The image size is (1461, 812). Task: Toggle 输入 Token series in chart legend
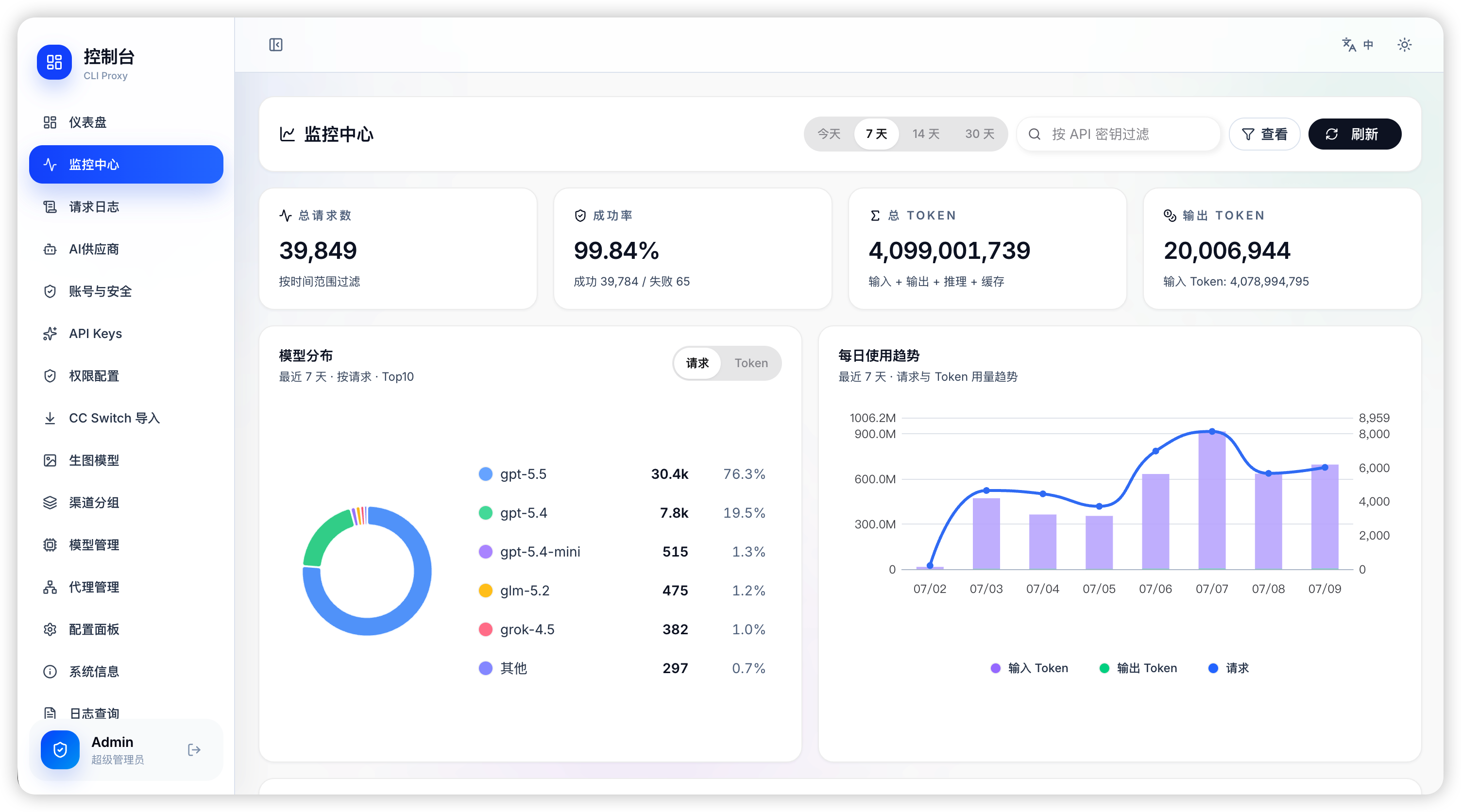click(1029, 669)
